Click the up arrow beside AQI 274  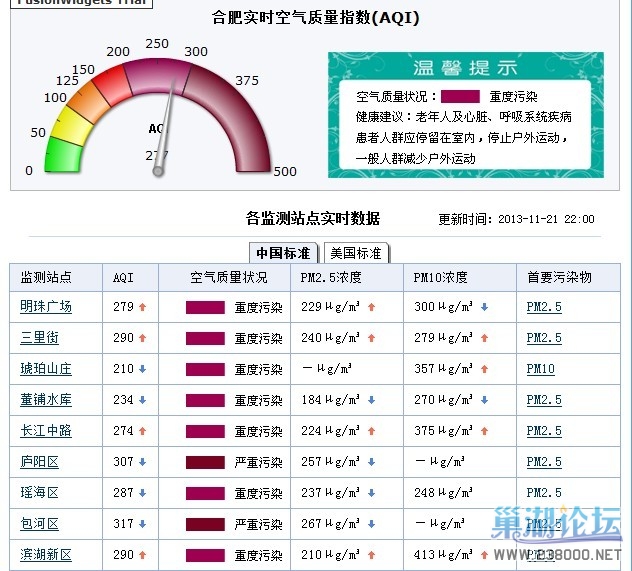pyautogui.click(x=142, y=431)
